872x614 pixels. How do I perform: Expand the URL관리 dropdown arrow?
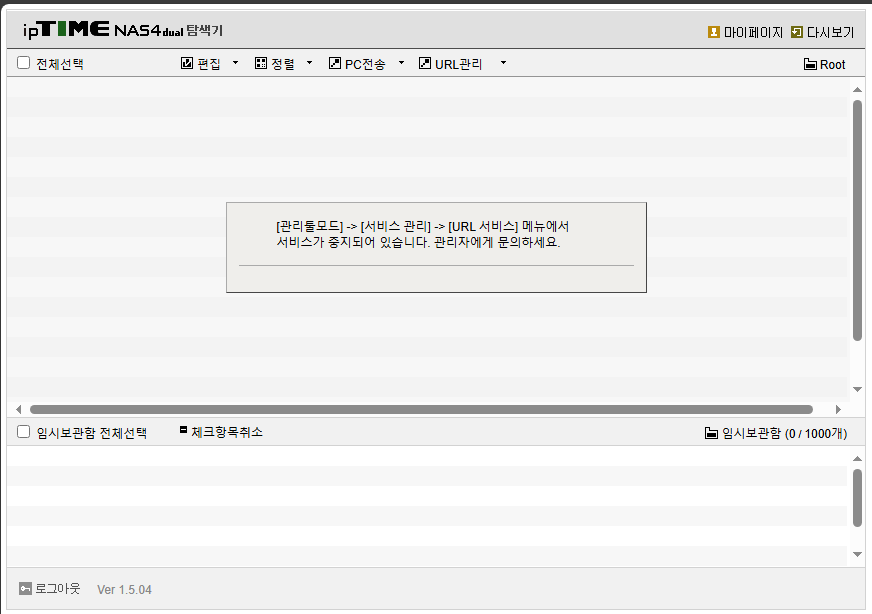point(503,63)
